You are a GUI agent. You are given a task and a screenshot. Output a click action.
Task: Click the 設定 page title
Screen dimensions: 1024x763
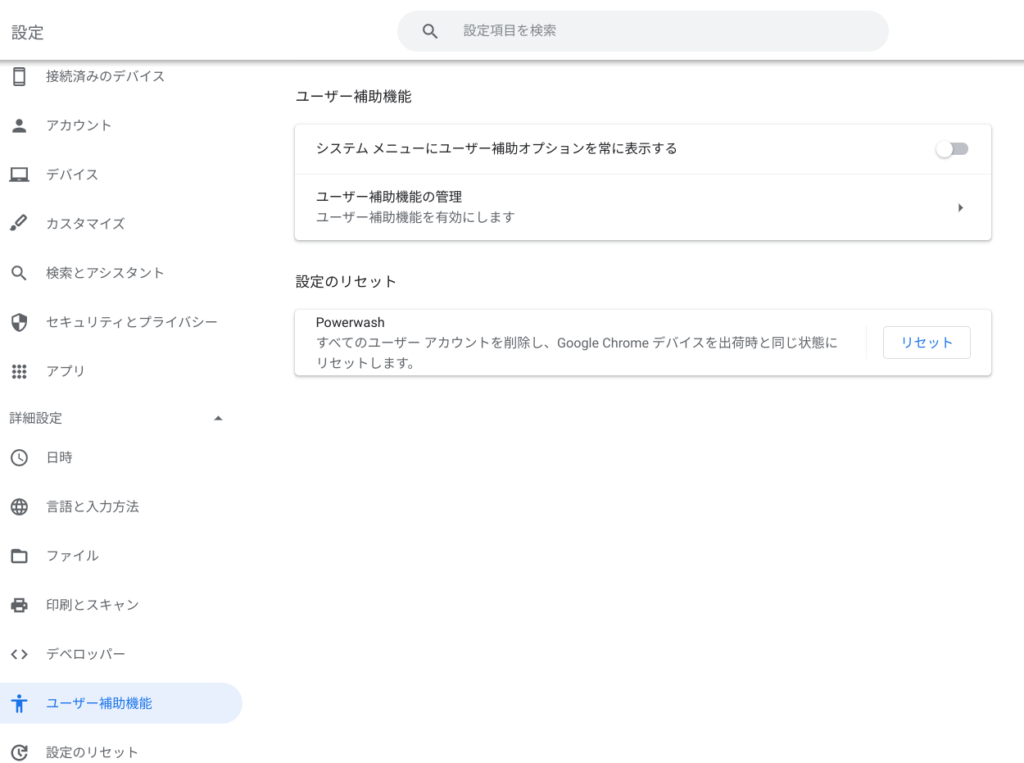point(27,33)
